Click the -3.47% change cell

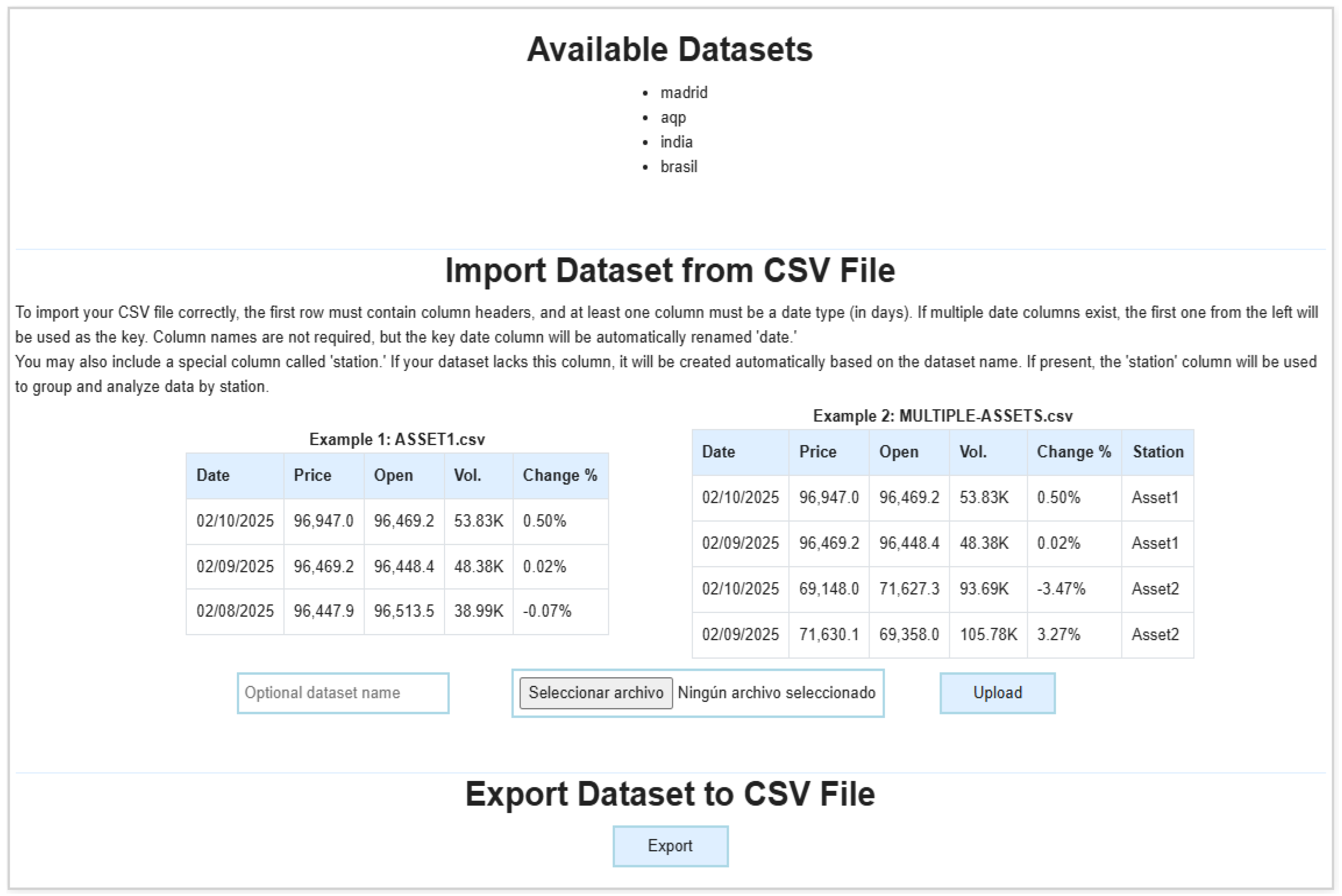click(1074, 589)
